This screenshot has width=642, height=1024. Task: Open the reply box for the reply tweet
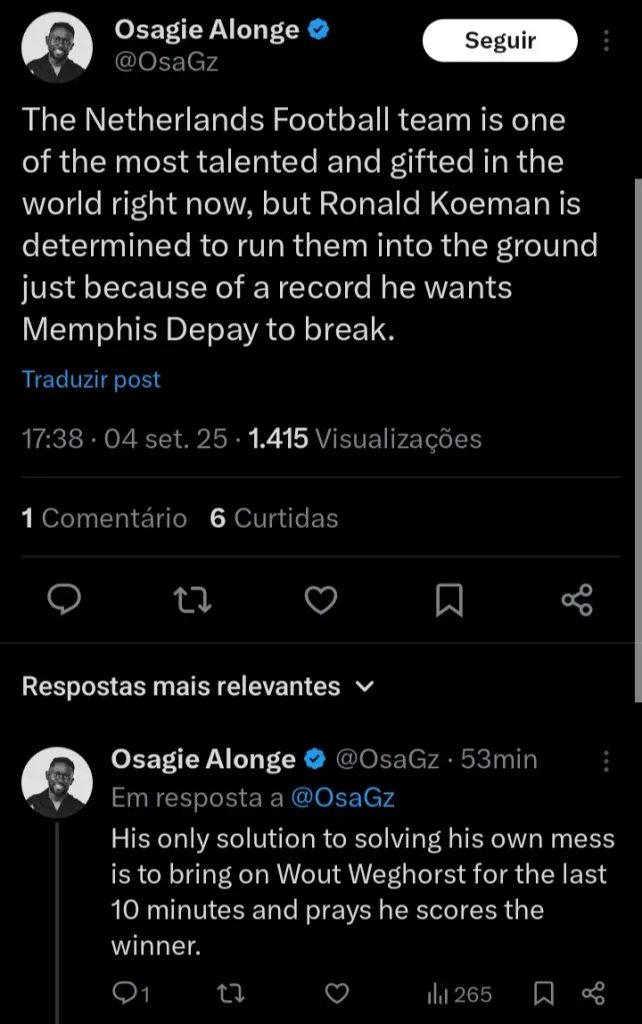126,994
